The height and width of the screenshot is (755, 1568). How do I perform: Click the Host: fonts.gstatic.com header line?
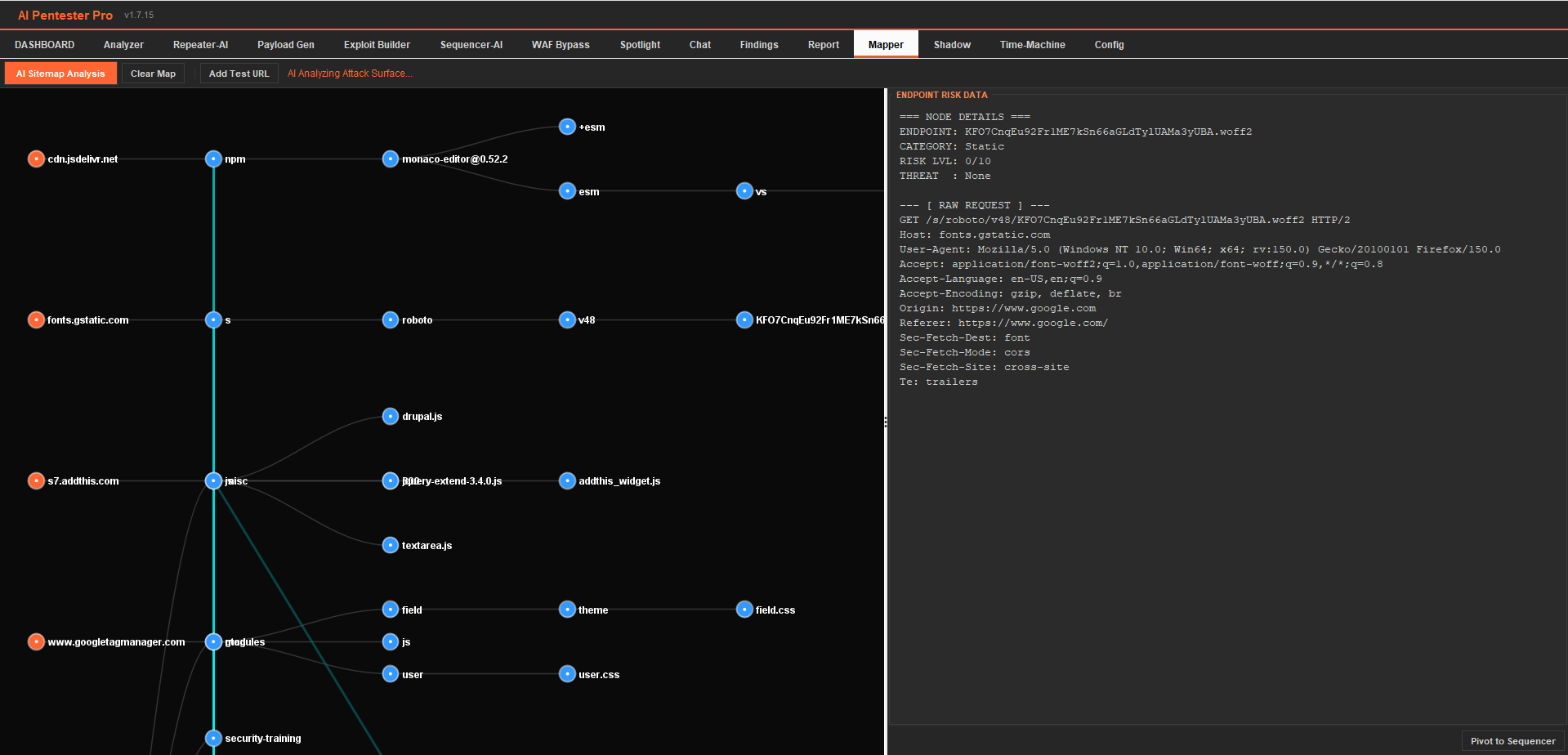tap(974, 235)
